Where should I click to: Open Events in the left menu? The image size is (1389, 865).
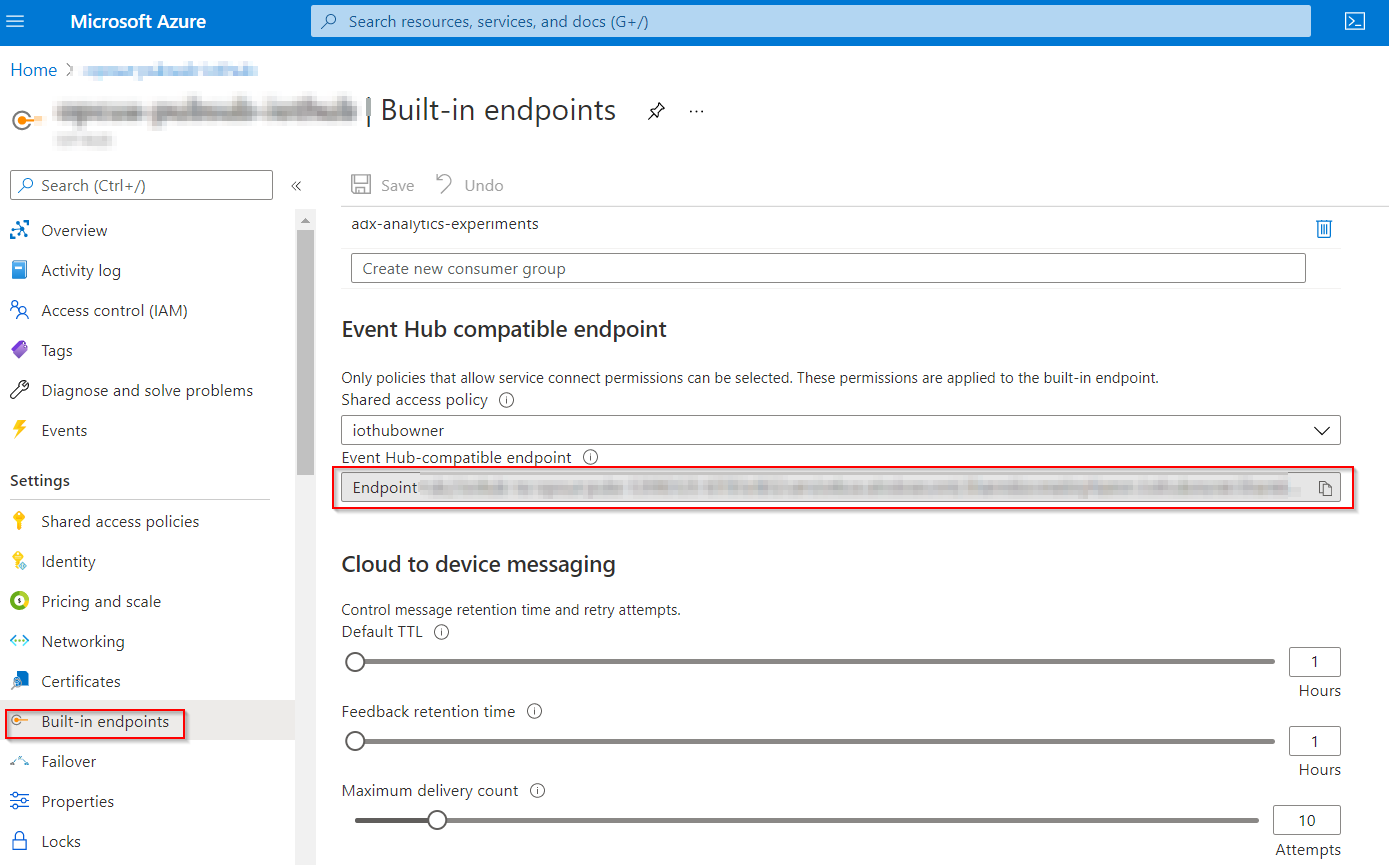tap(64, 430)
